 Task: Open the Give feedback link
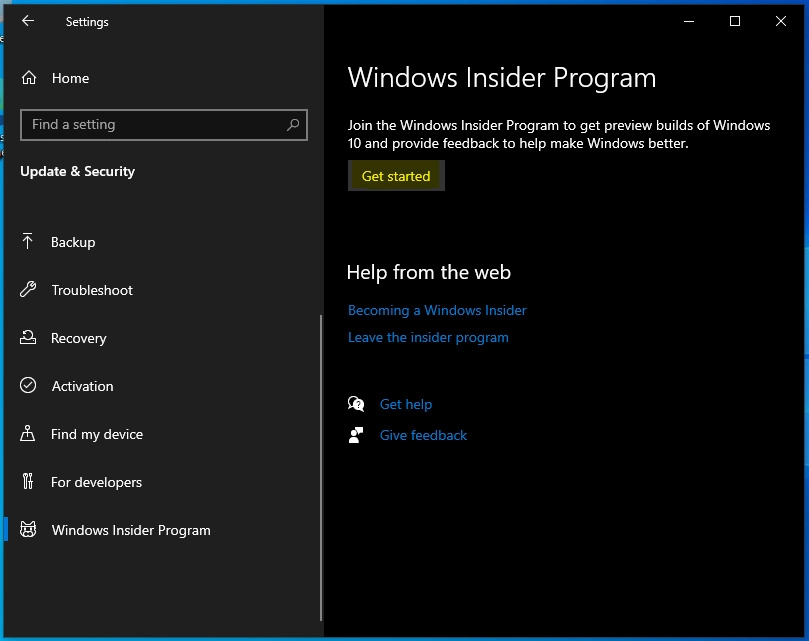pos(423,436)
